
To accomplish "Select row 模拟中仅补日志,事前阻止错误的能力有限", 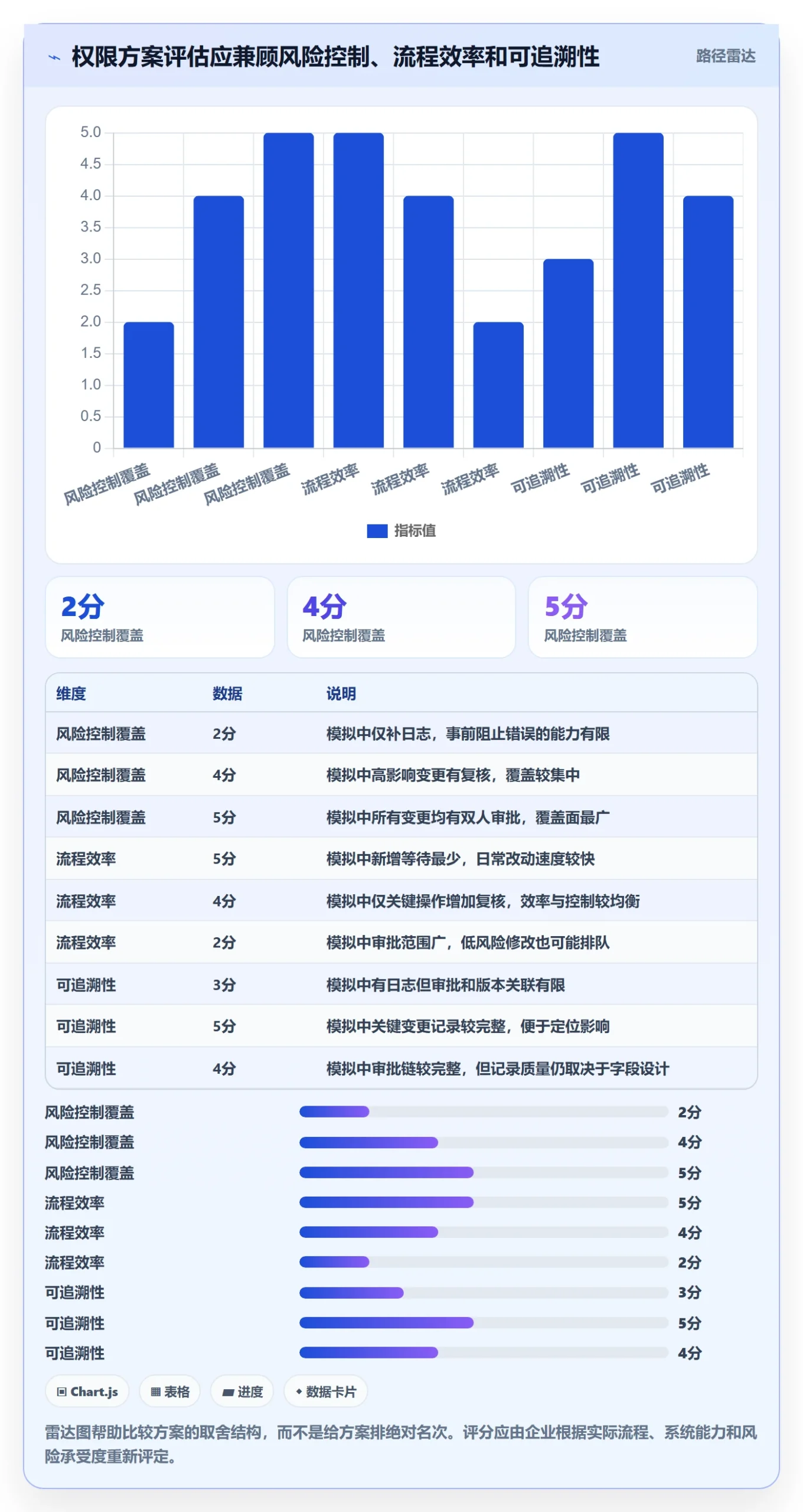I will point(401,734).
